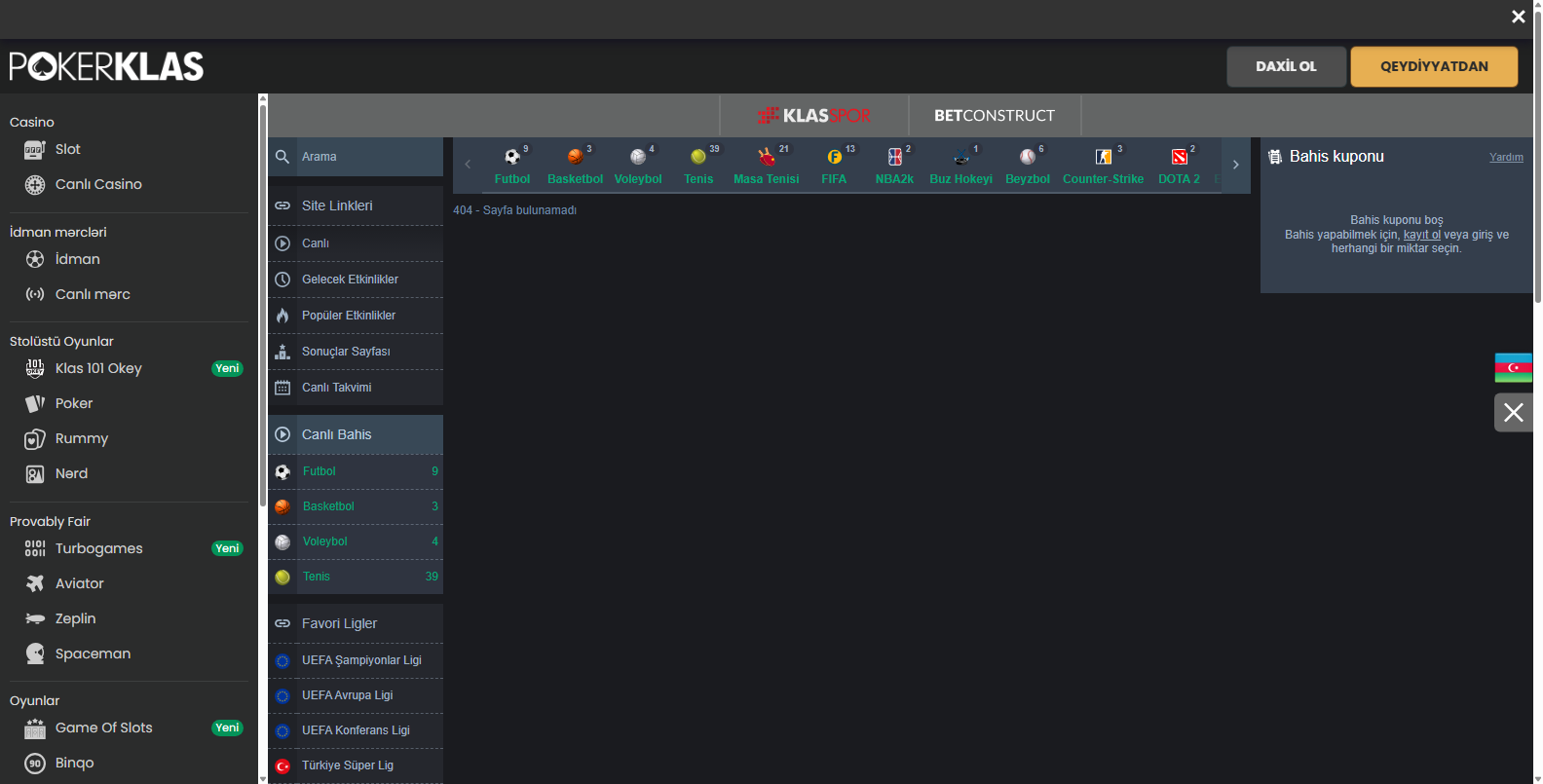This screenshot has height=784, width=1543.
Task: Select Masa Tenisi sport
Action: click(767, 166)
